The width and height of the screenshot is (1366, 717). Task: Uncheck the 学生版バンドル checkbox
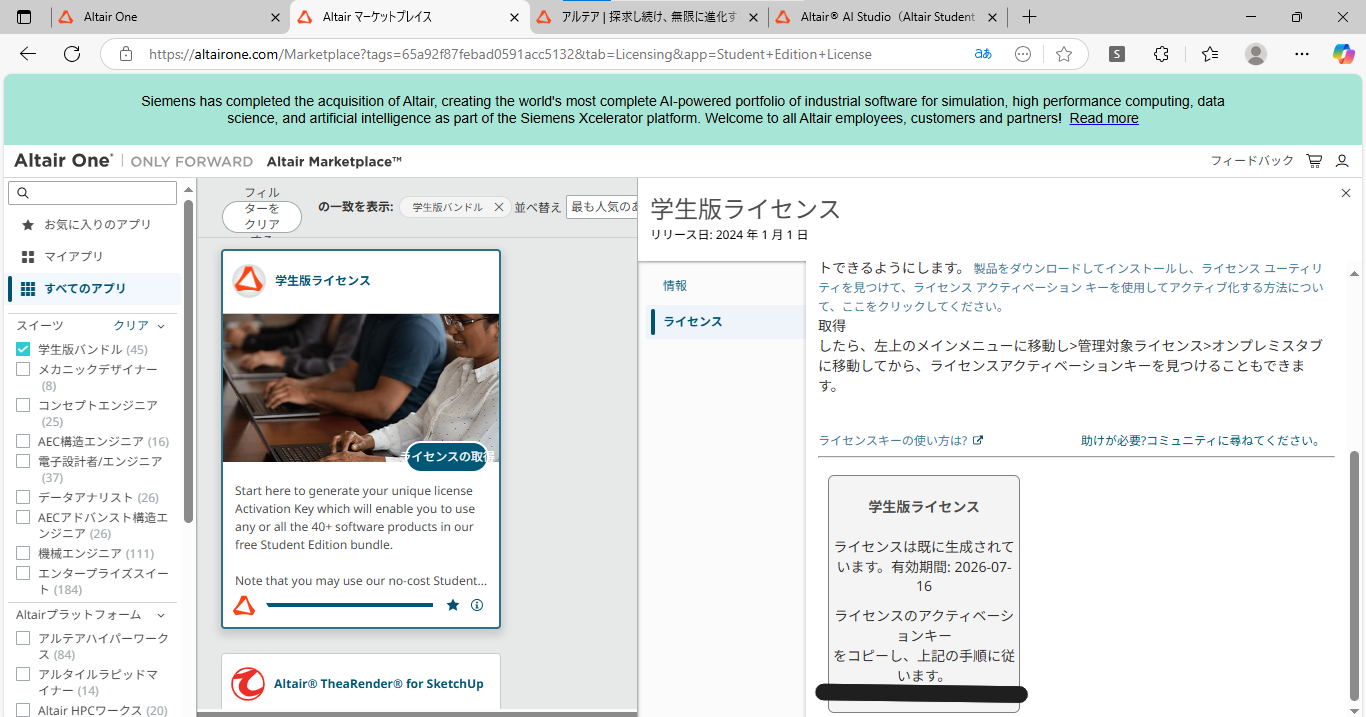pyautogui.click(x=23, y=349)
